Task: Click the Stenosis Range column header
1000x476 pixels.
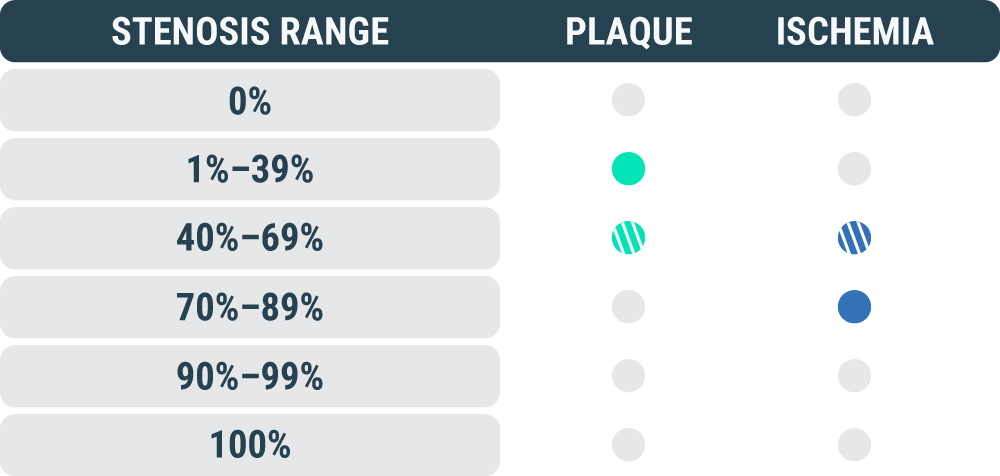Action: tap(250, 32)
